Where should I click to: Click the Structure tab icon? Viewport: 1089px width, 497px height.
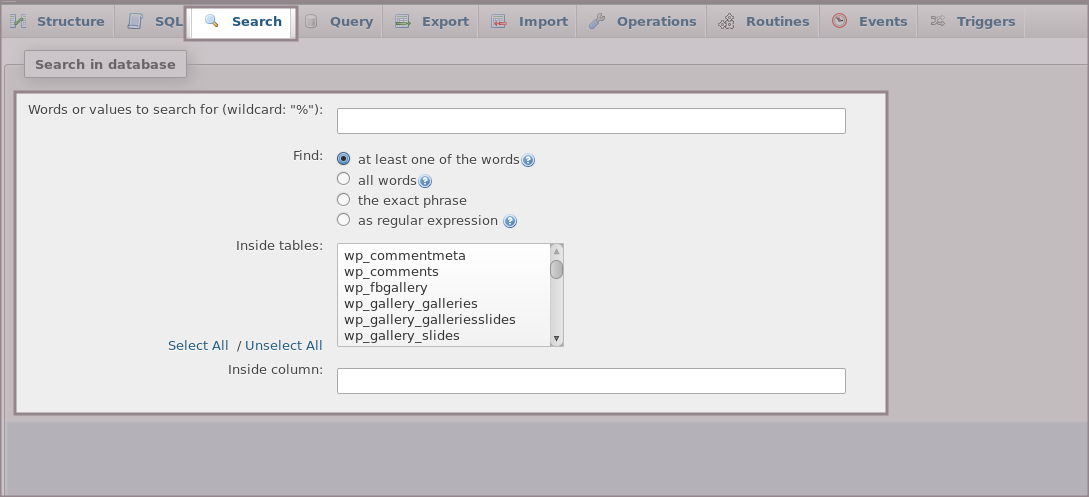tap(18, 21)
